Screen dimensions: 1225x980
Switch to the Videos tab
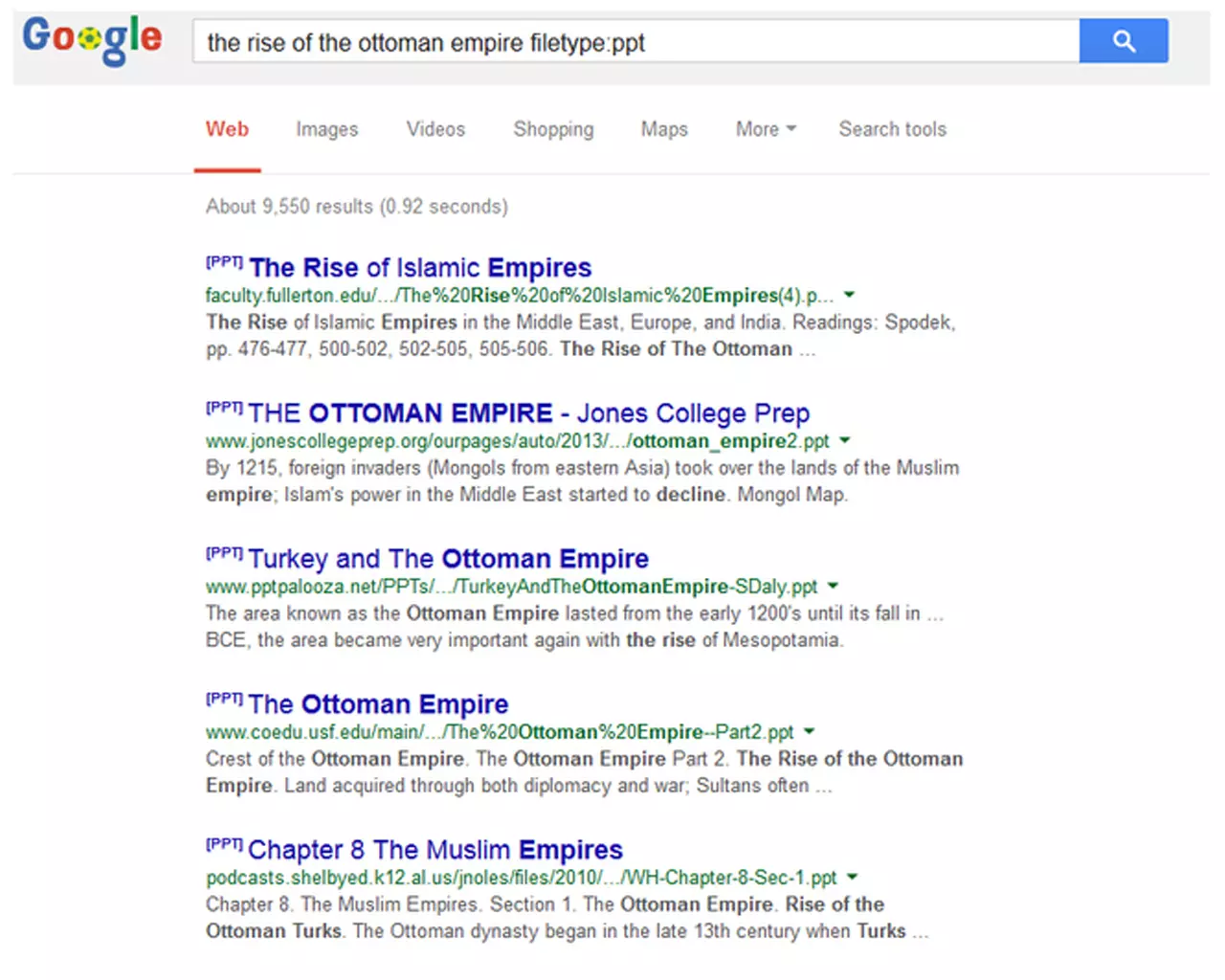tap(435, 129)
